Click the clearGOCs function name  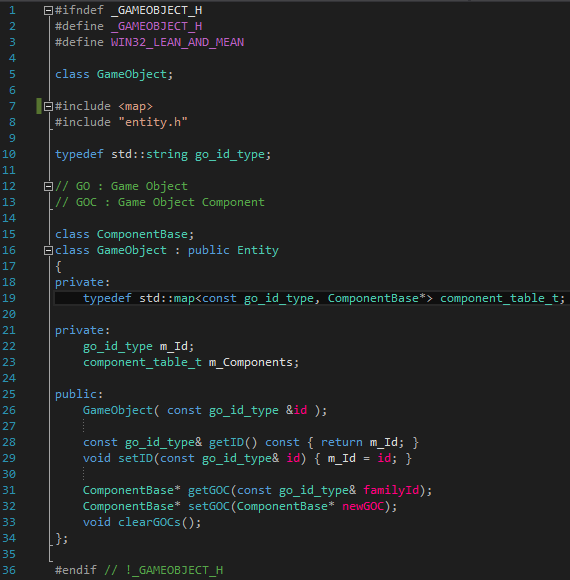[149, 522]
